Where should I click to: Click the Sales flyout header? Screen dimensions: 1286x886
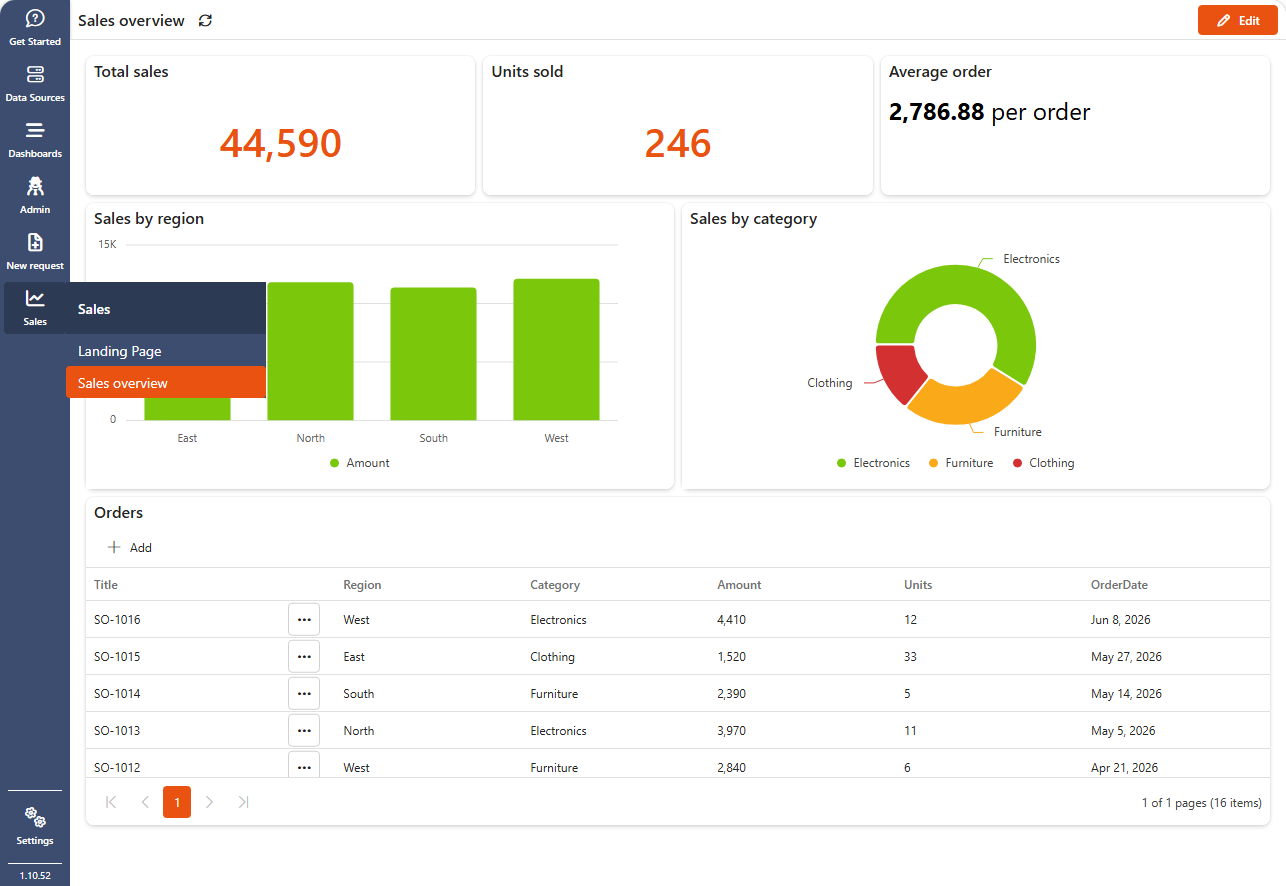(166, 309)
